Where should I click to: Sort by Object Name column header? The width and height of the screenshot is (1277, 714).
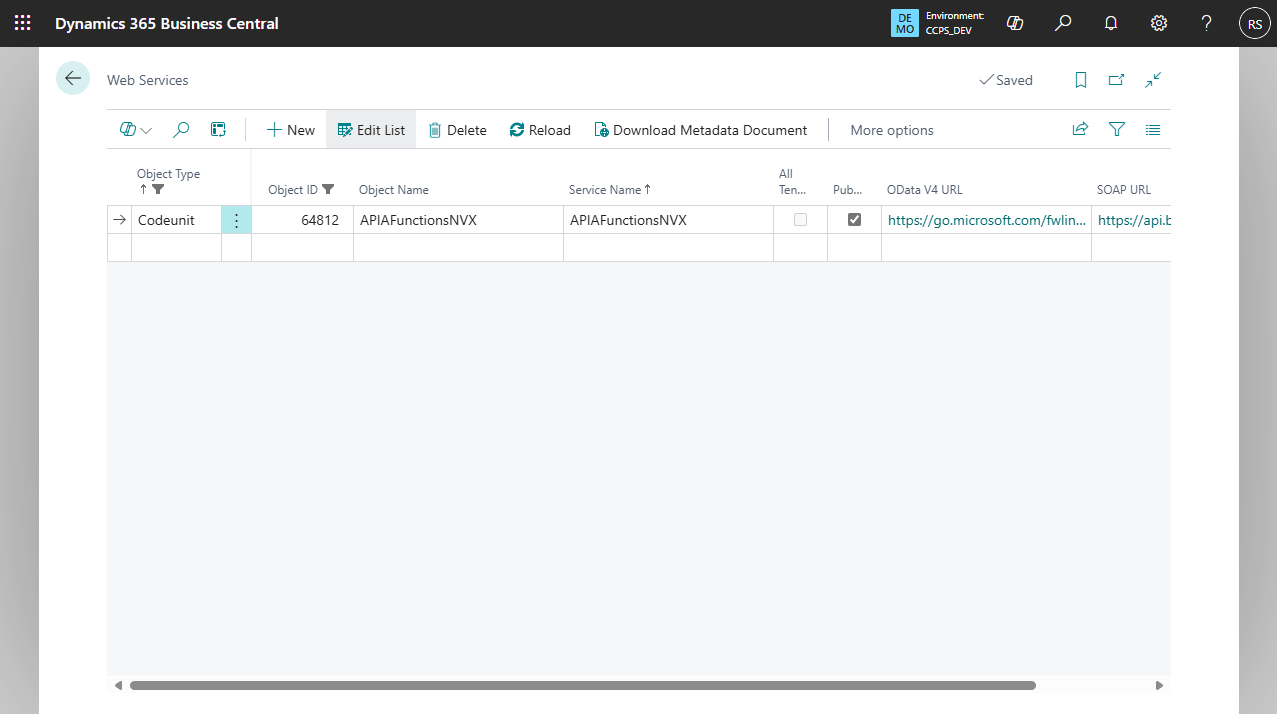[x=394, y=189]
